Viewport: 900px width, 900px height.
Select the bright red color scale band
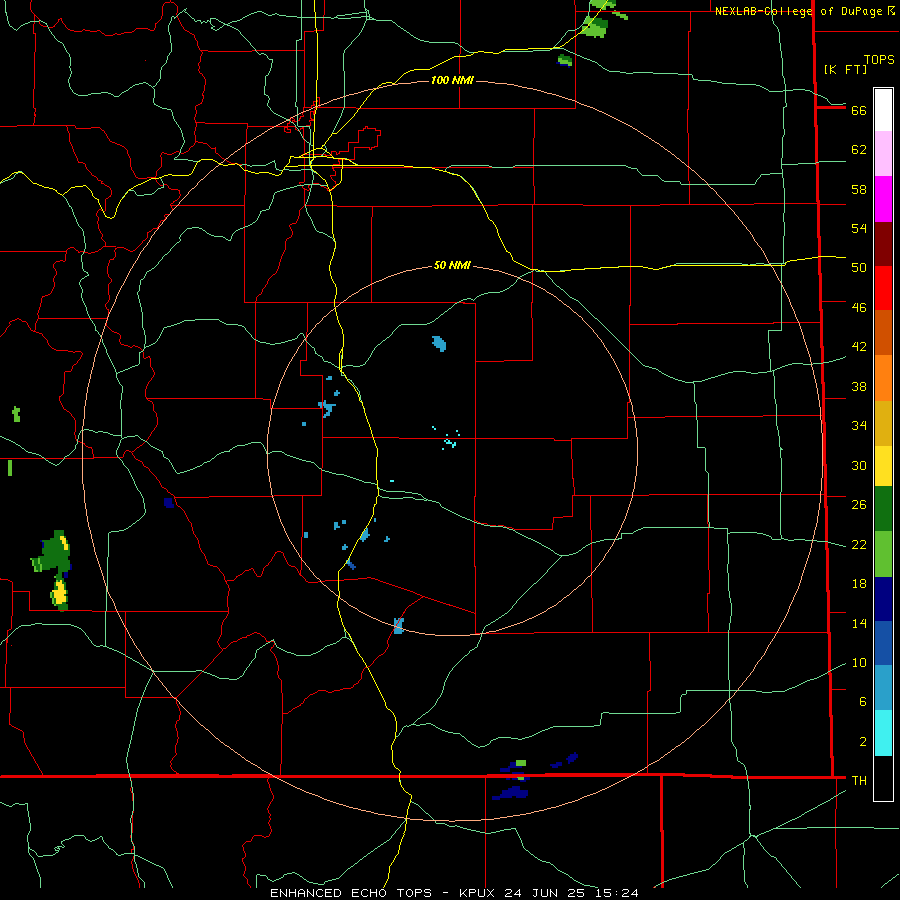click(883, 288)
